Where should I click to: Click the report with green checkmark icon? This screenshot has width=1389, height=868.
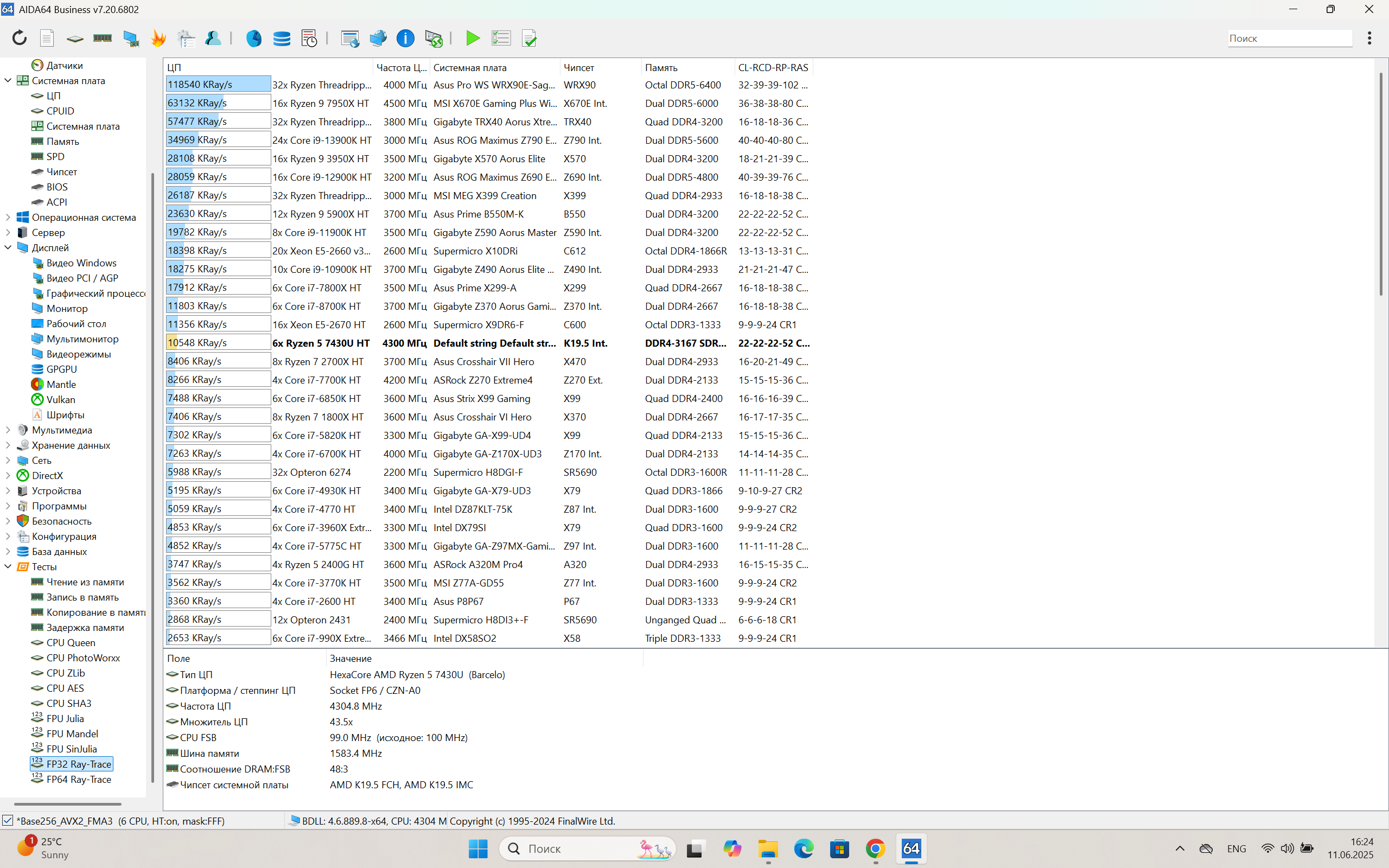[x=528, y=38]
